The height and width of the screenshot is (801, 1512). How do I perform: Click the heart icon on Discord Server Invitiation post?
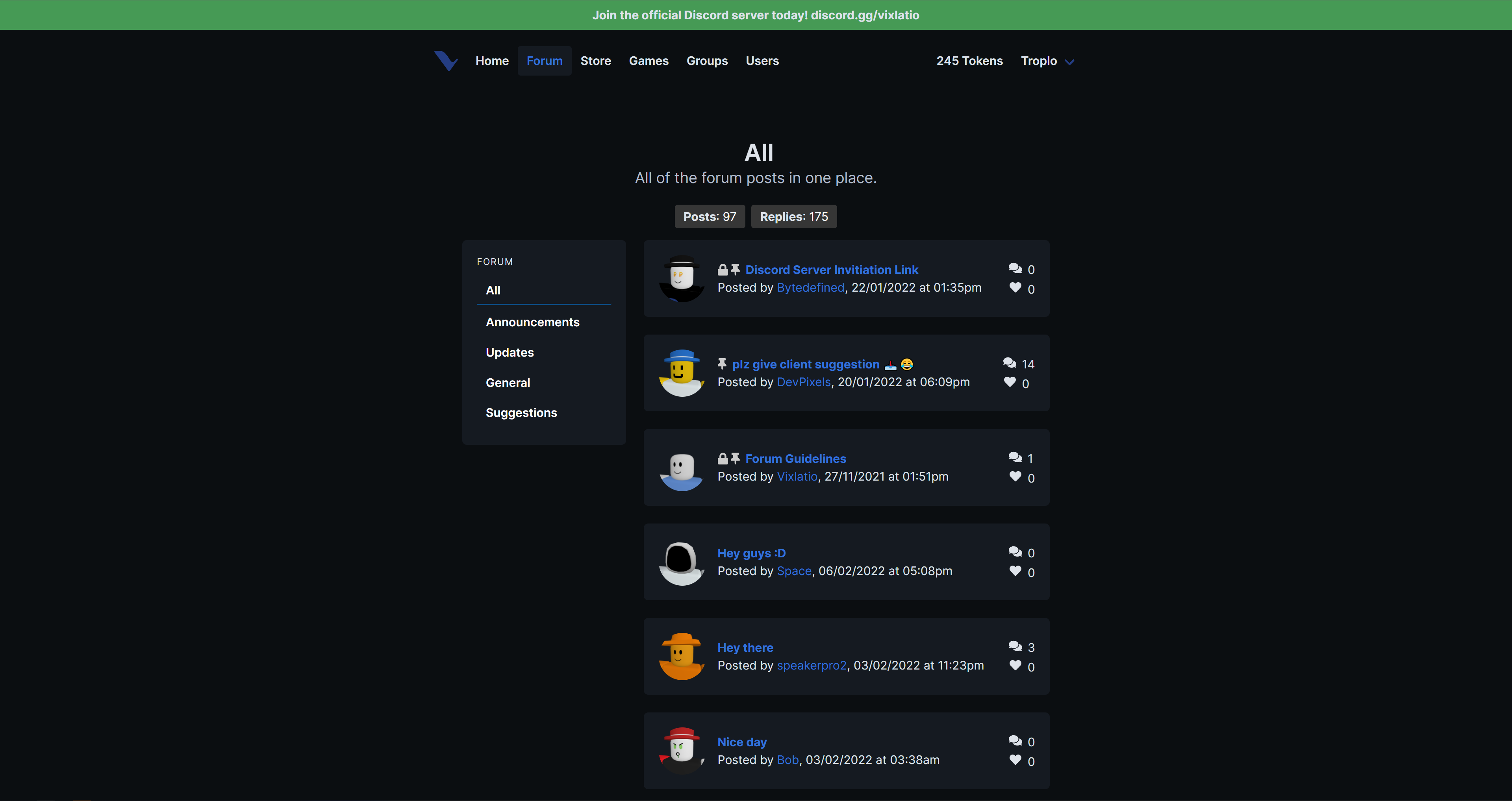[x=1015, y=288]
